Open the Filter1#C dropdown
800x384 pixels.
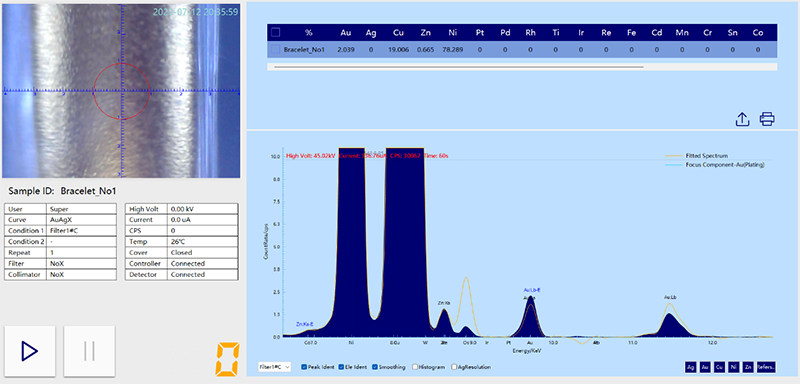tap(274, 367)
